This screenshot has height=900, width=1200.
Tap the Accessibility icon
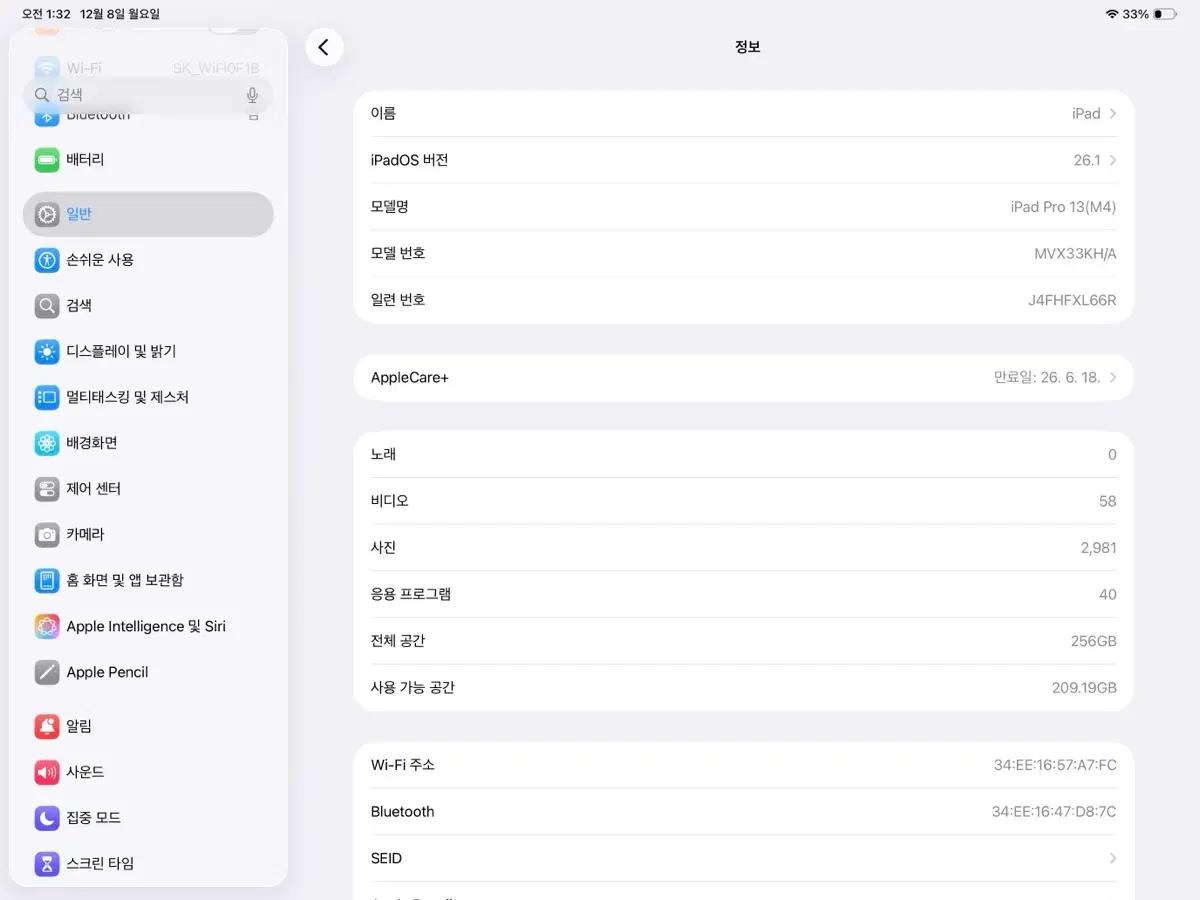coord(47,260)
